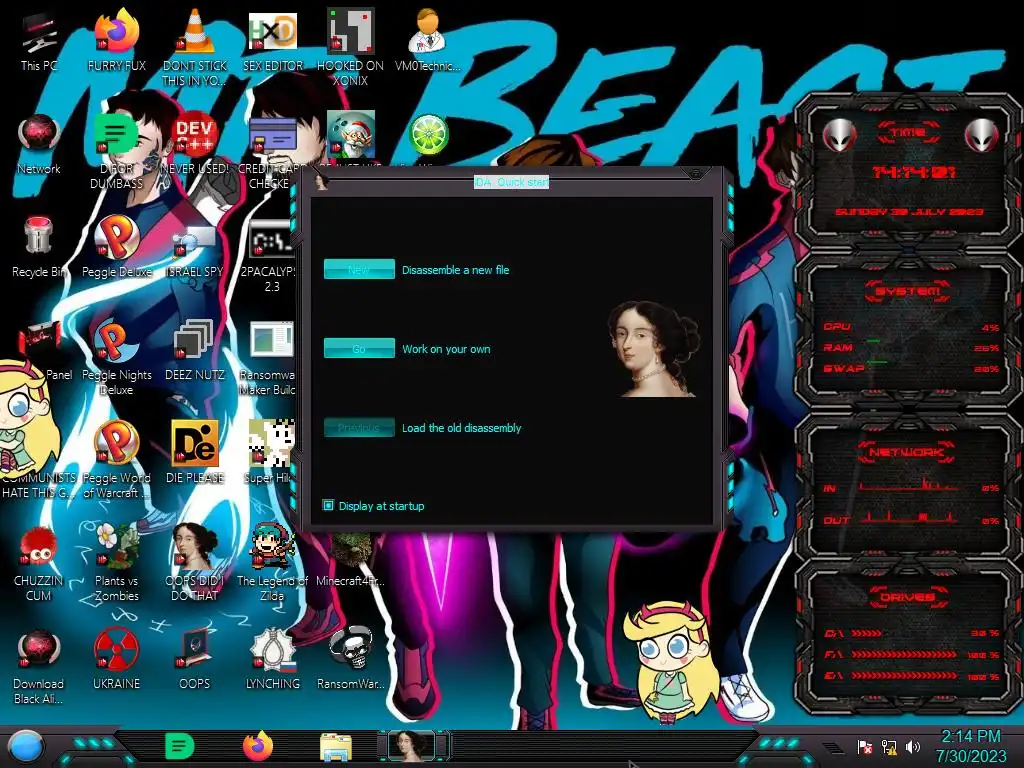
Task: Open File Explorer from the taskbar
Action: (336, 747)
